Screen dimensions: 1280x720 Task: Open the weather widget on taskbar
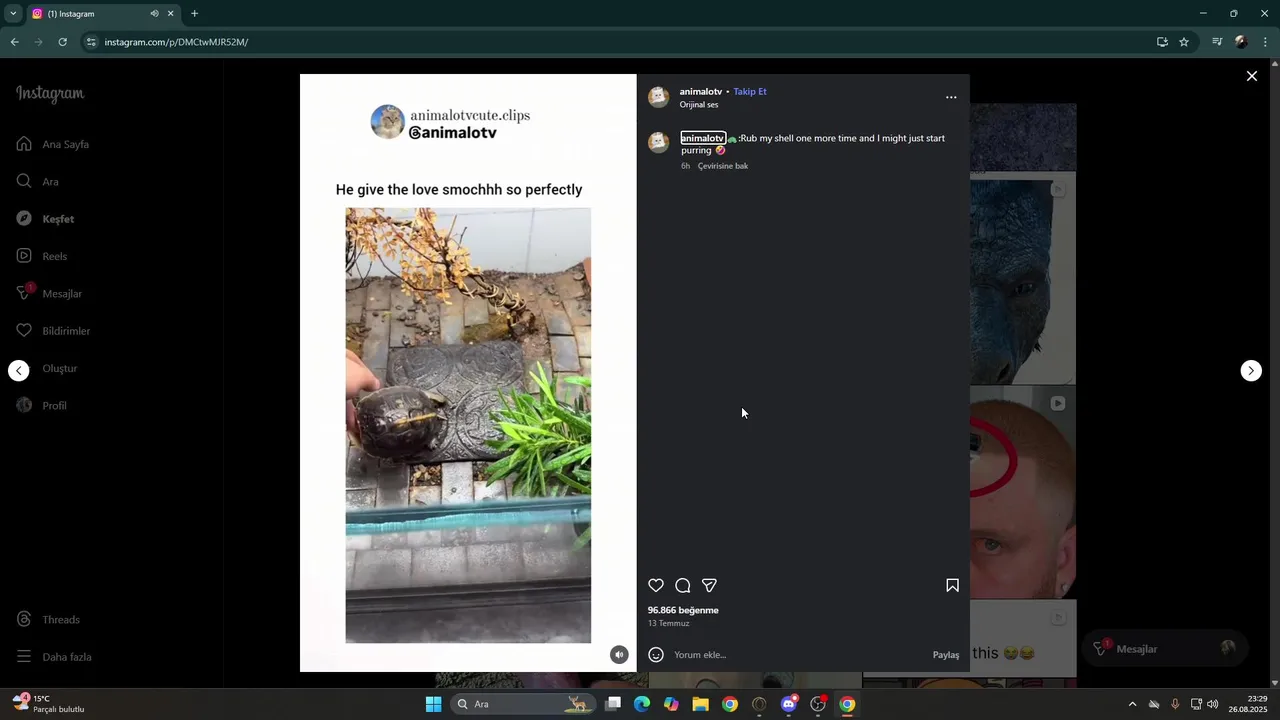coord(47,704)
